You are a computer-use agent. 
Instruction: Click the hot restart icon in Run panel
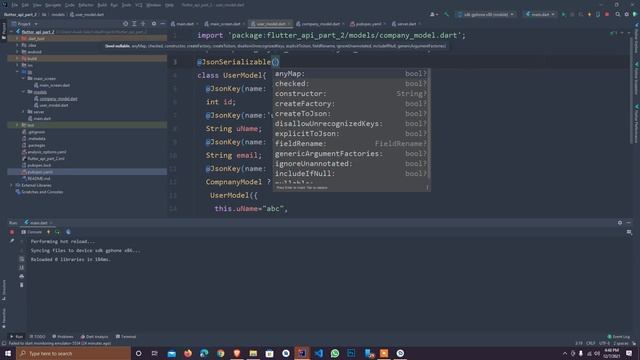pyautogui.click(x=57, y=232)
